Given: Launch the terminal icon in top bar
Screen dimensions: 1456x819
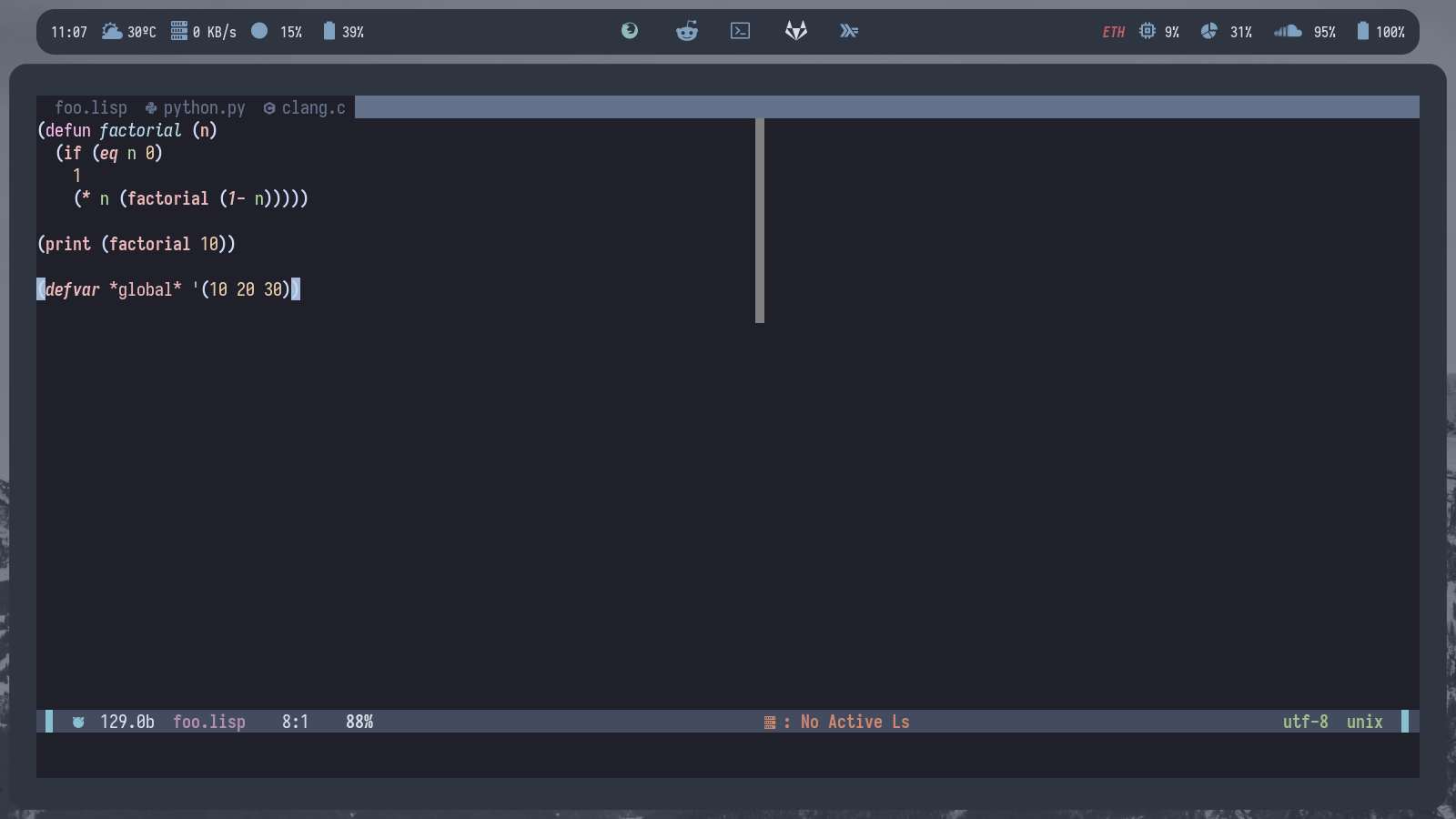Looking at the screenshot, I should pyautogui.click(x=741, y=31).
